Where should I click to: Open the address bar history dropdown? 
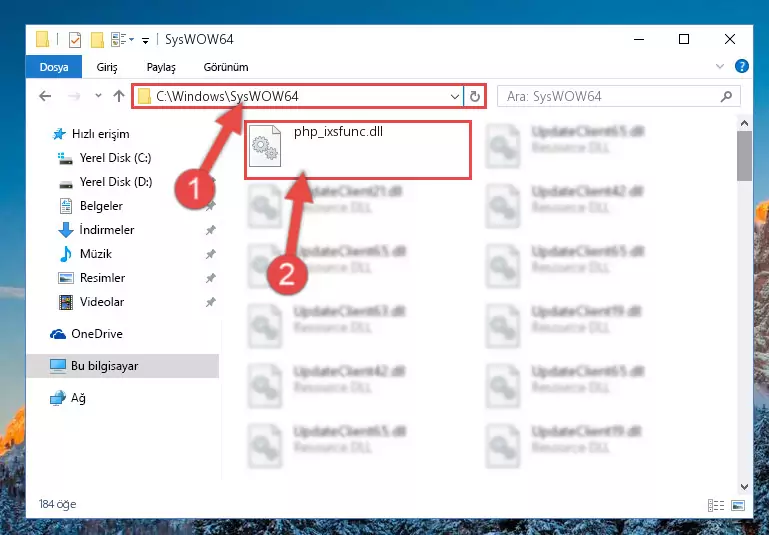(x=455, y=97)
